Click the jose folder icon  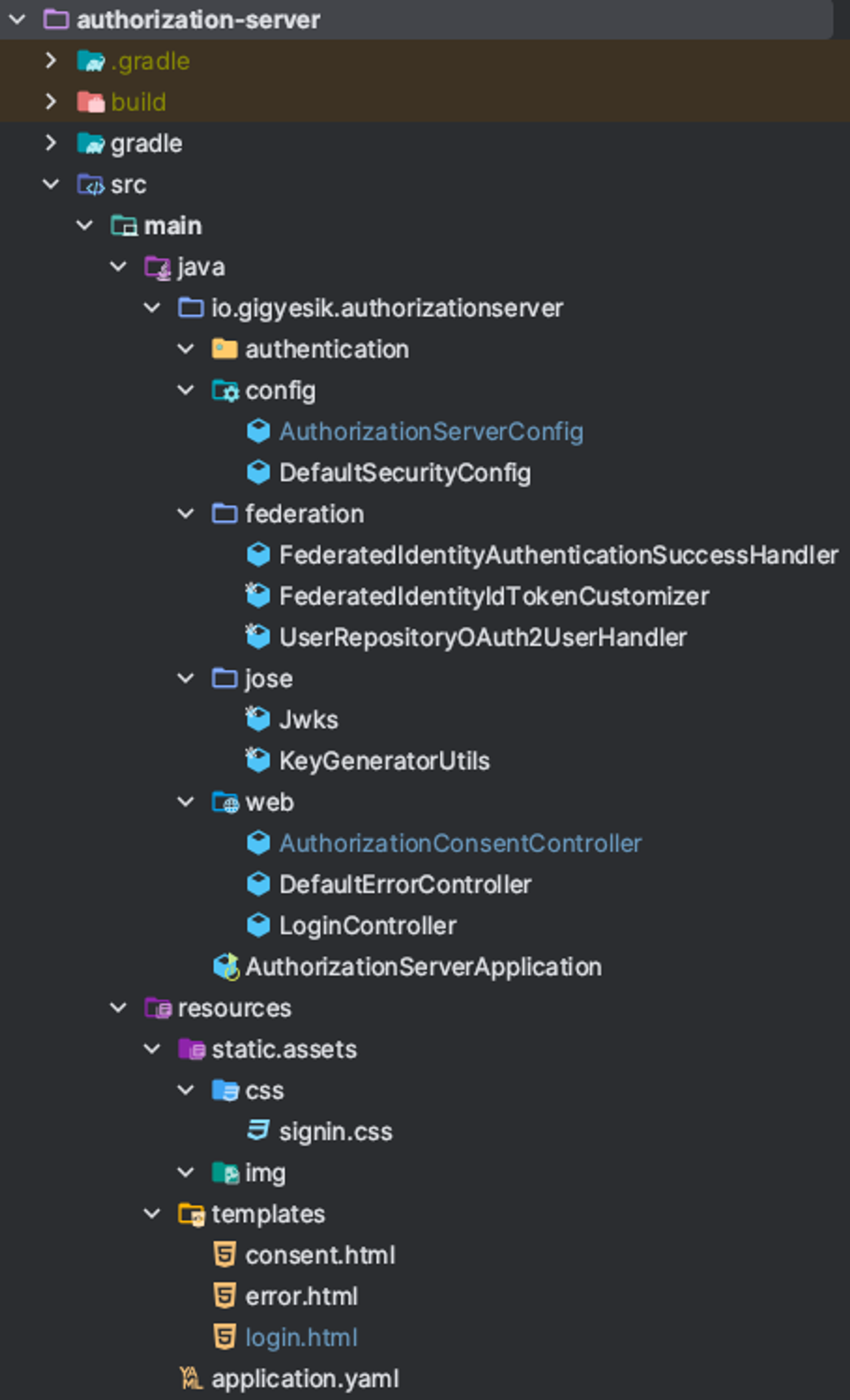(224, 679)
